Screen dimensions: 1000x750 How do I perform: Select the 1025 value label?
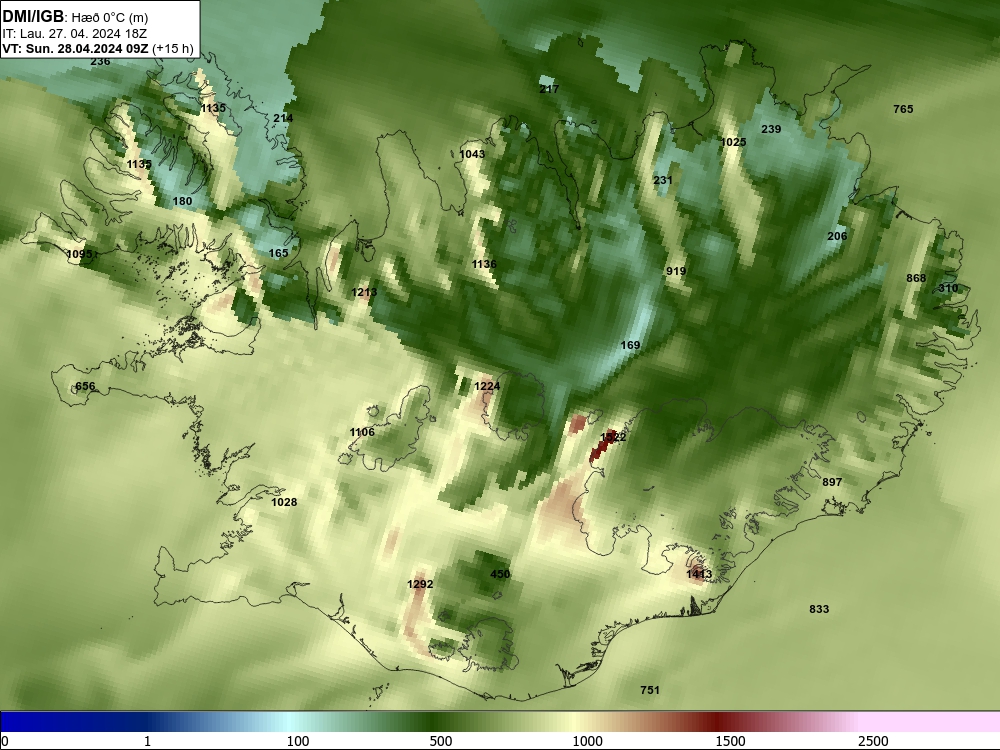point(733,142)
